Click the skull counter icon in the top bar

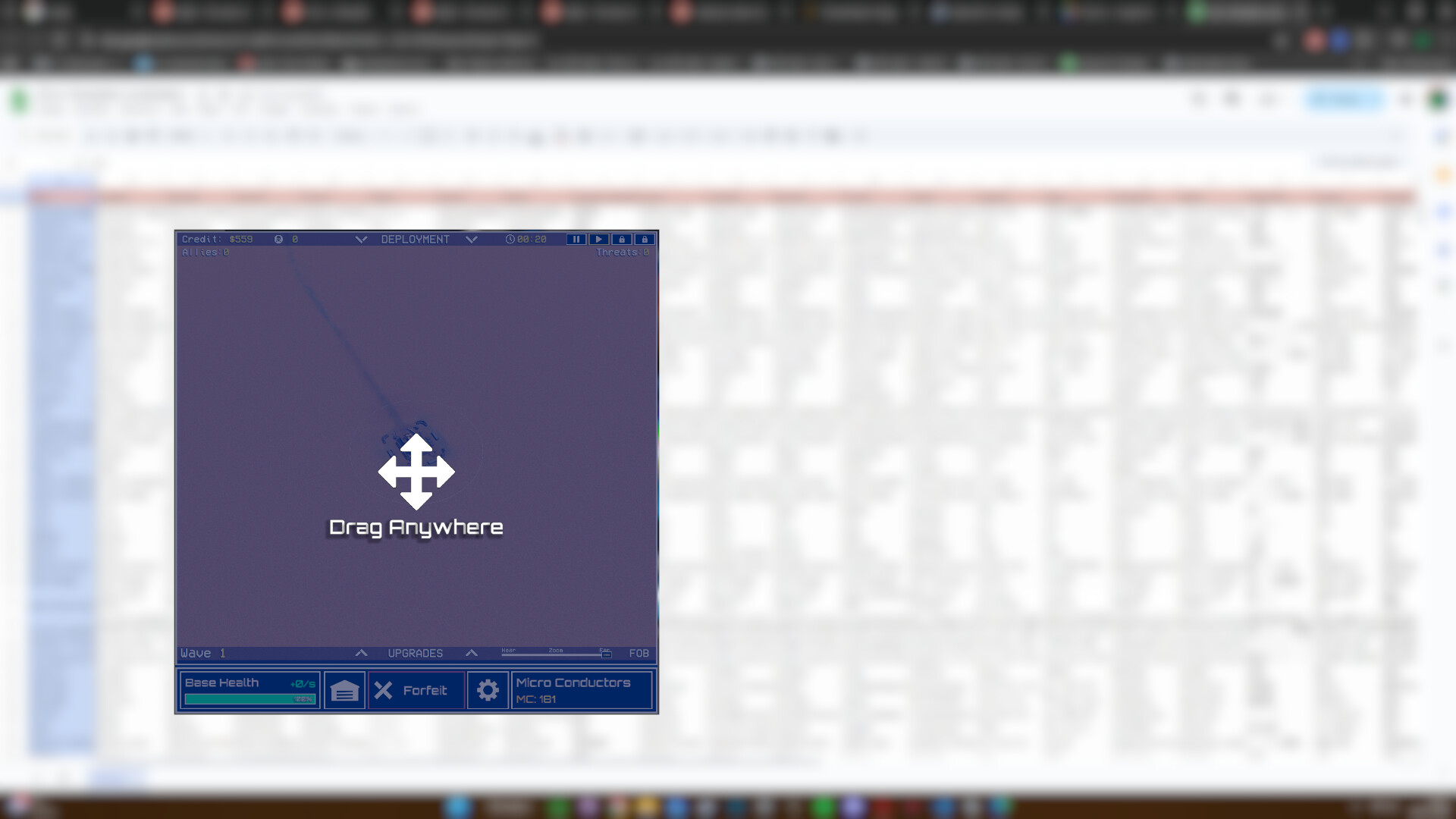tap(278, 239)
